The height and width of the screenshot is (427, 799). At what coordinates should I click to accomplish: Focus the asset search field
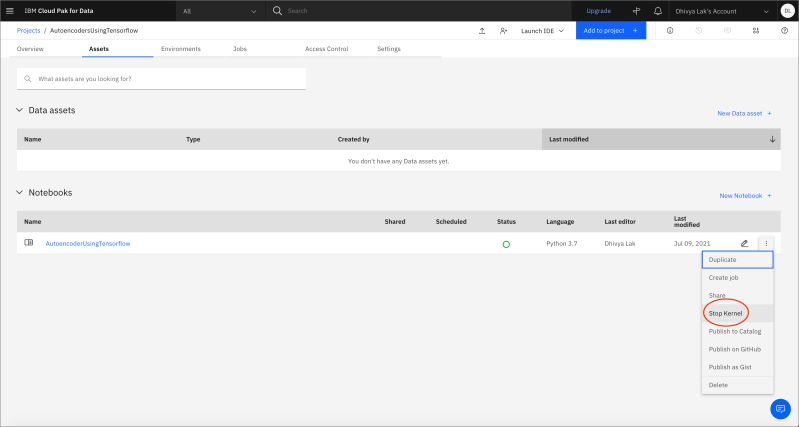point(162,79)
